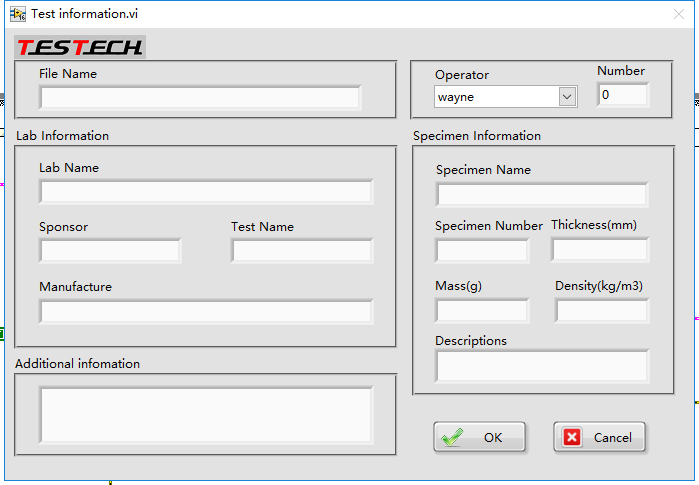Click into the Lab Name text box
The image size is (699, 485).
[x=205, y=192]
